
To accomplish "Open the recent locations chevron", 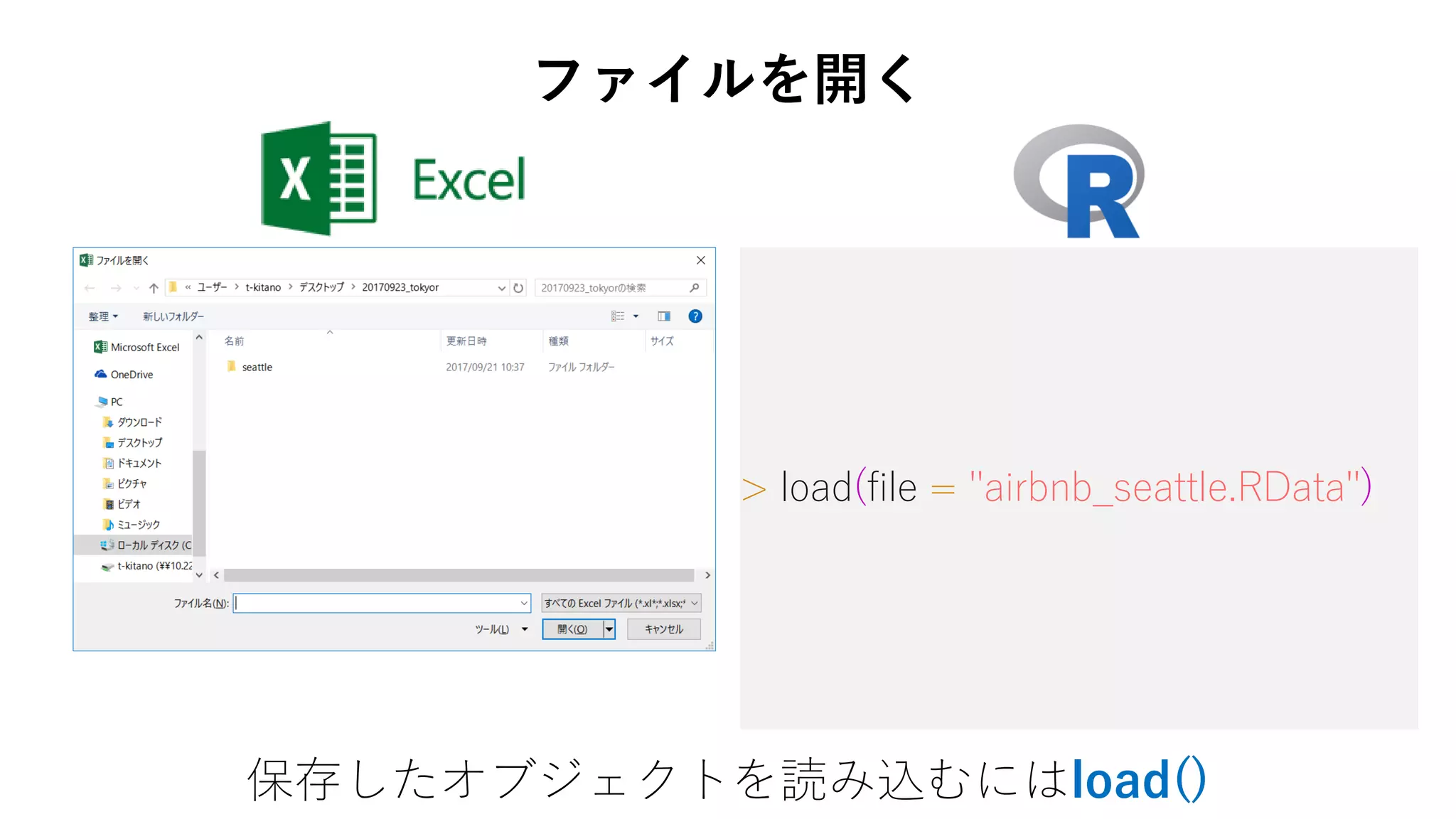I will pos(136,288).
